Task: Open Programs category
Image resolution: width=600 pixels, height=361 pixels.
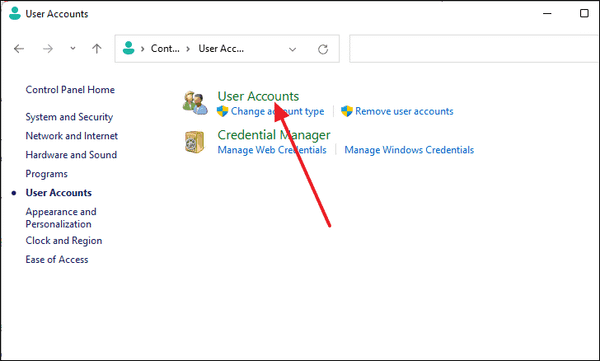Action: [46, 174]
